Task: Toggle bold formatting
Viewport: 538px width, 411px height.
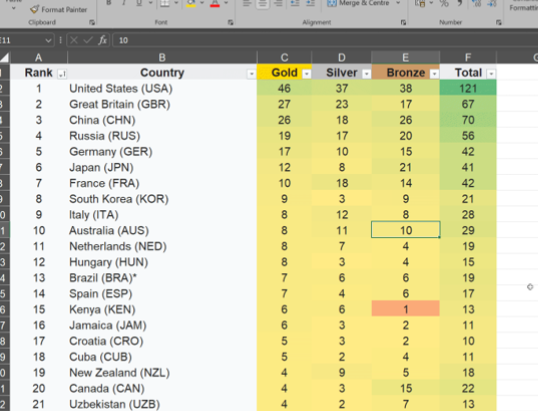Action: [x=109, y=3]
